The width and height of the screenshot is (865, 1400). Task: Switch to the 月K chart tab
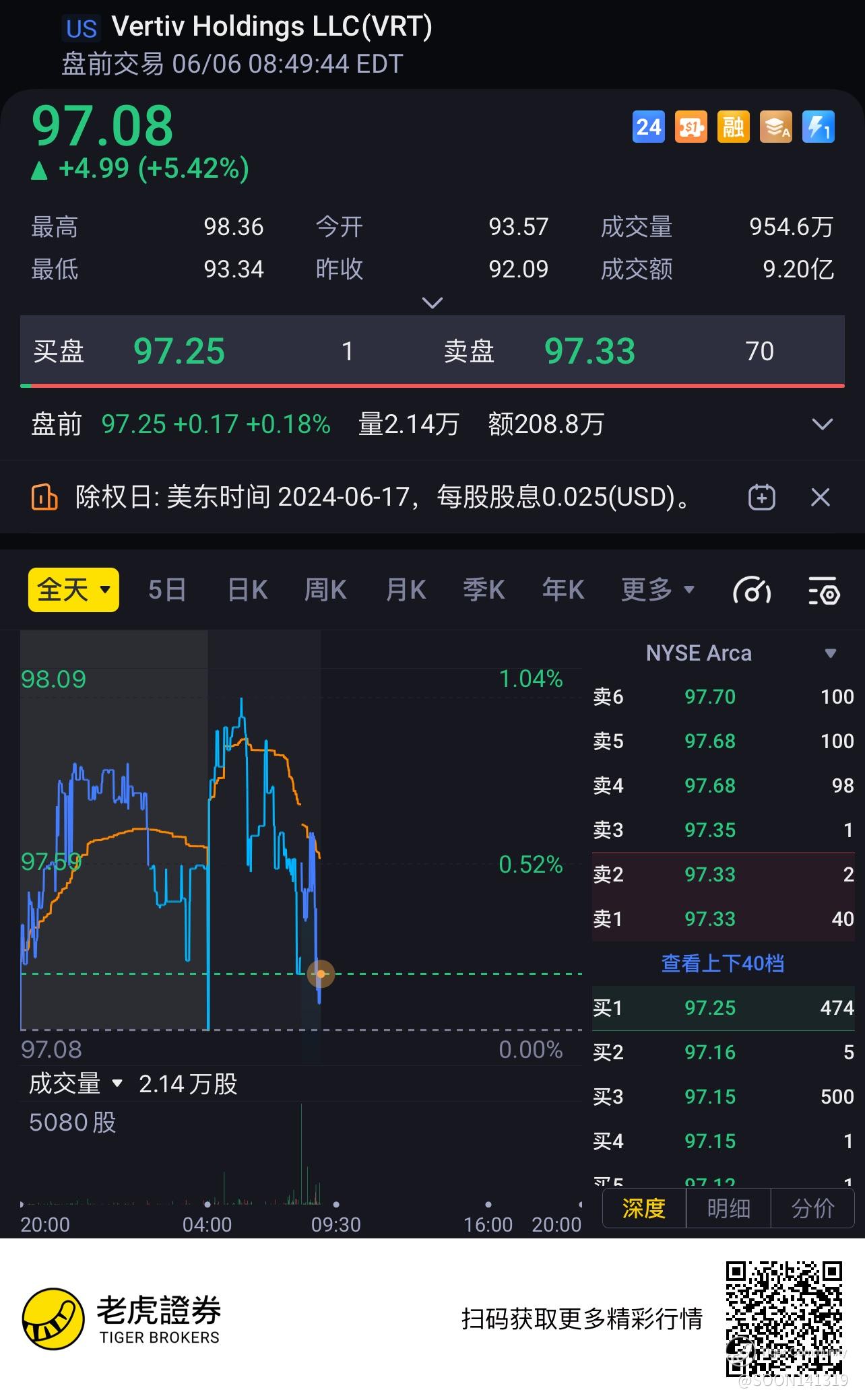point(406,590)
